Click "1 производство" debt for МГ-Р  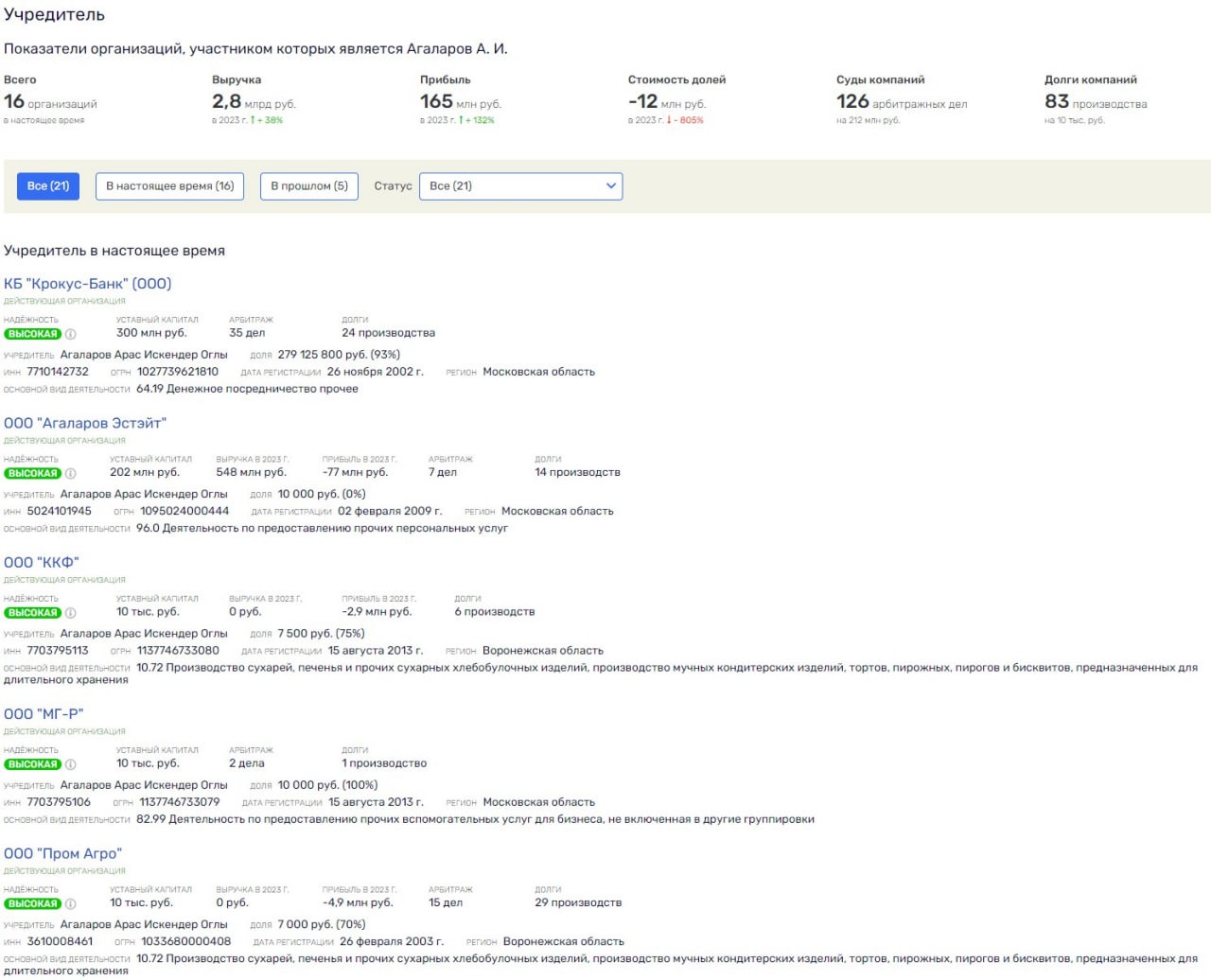click(384, 763)
